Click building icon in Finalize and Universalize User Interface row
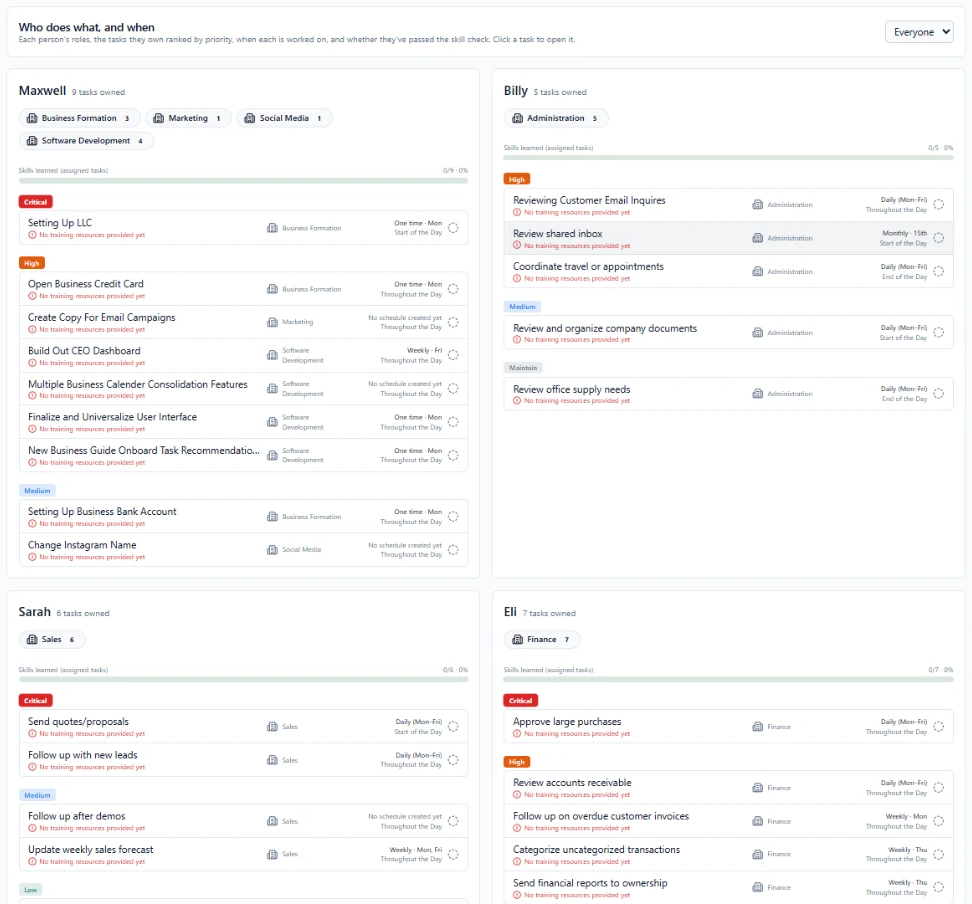Screen dimensions: 972x904 pos(272,422)
